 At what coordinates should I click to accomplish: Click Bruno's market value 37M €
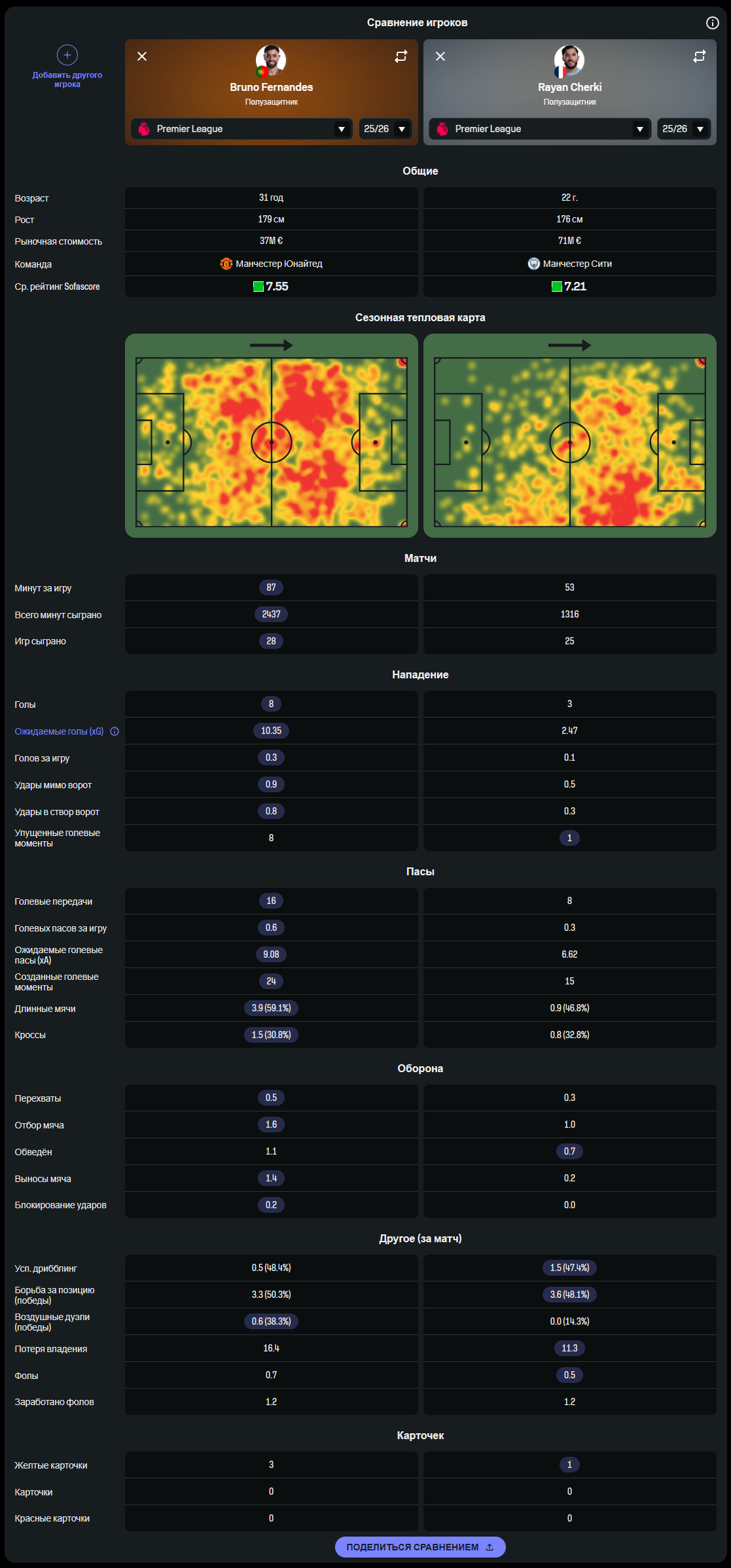(x=271, y=241)
